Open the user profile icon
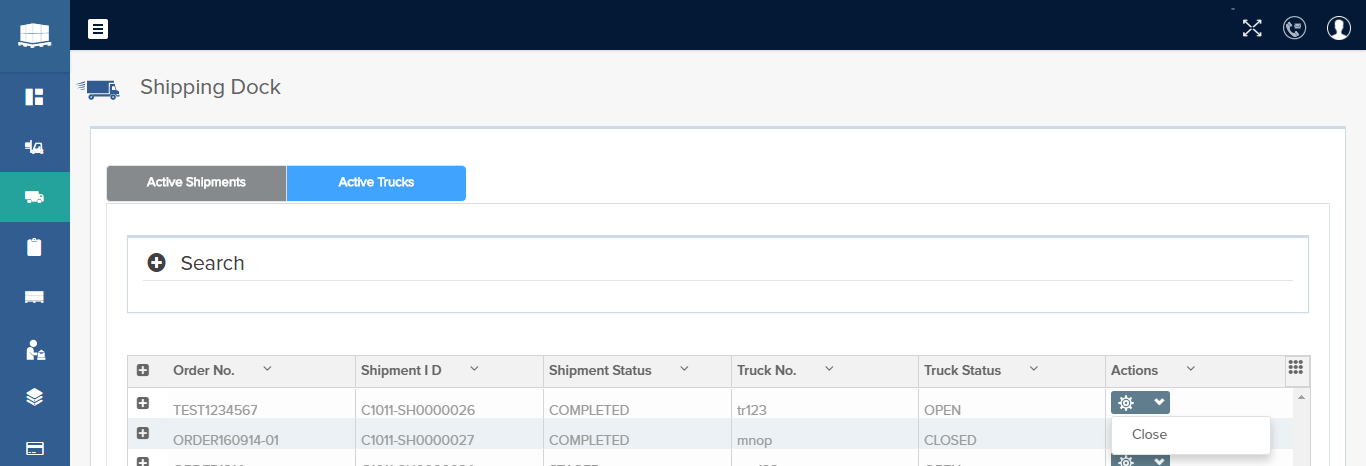The image size is (1366, 466). point(1339,28)
